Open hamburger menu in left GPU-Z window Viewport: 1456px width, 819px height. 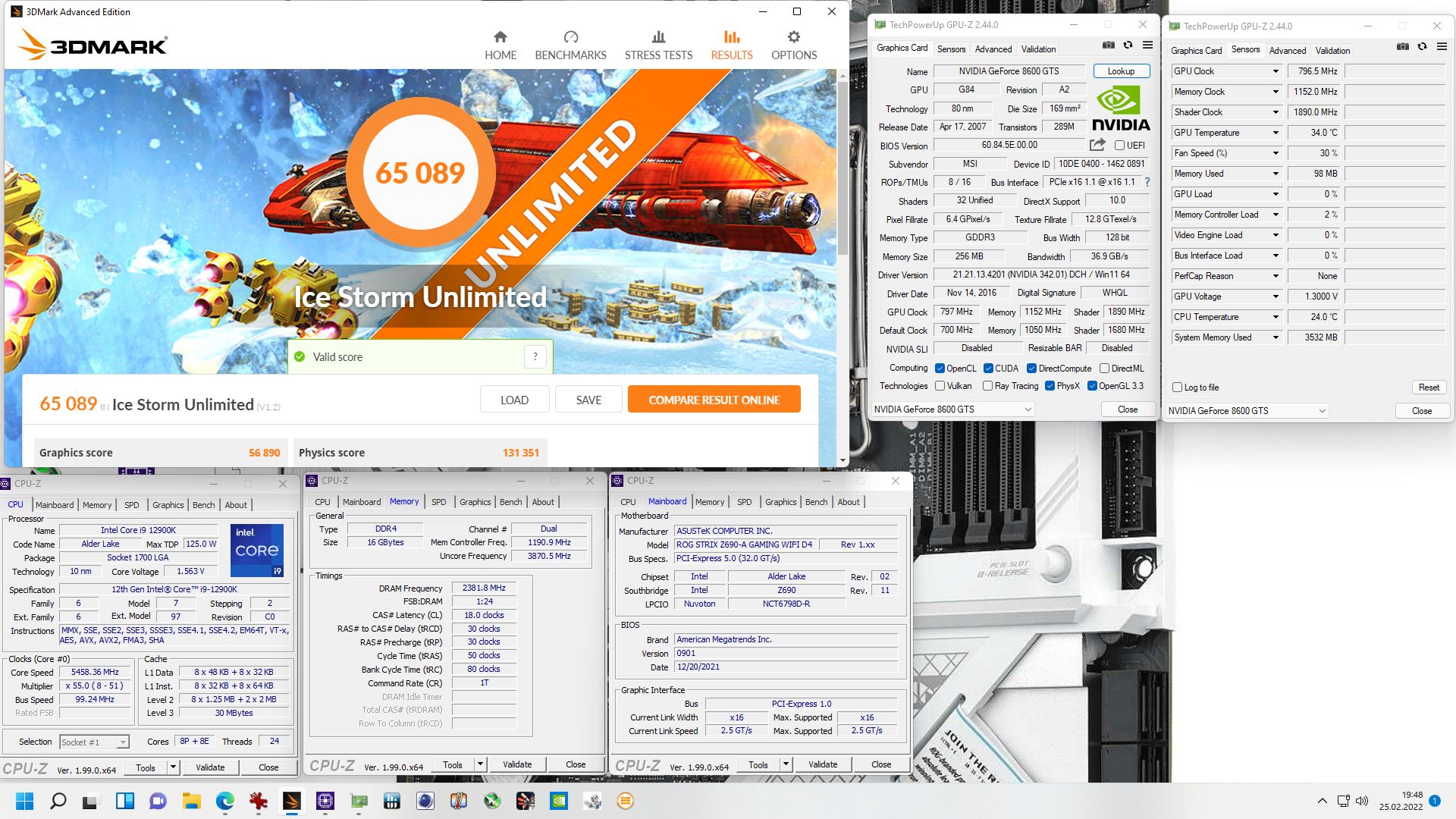tap(1147, 45)
